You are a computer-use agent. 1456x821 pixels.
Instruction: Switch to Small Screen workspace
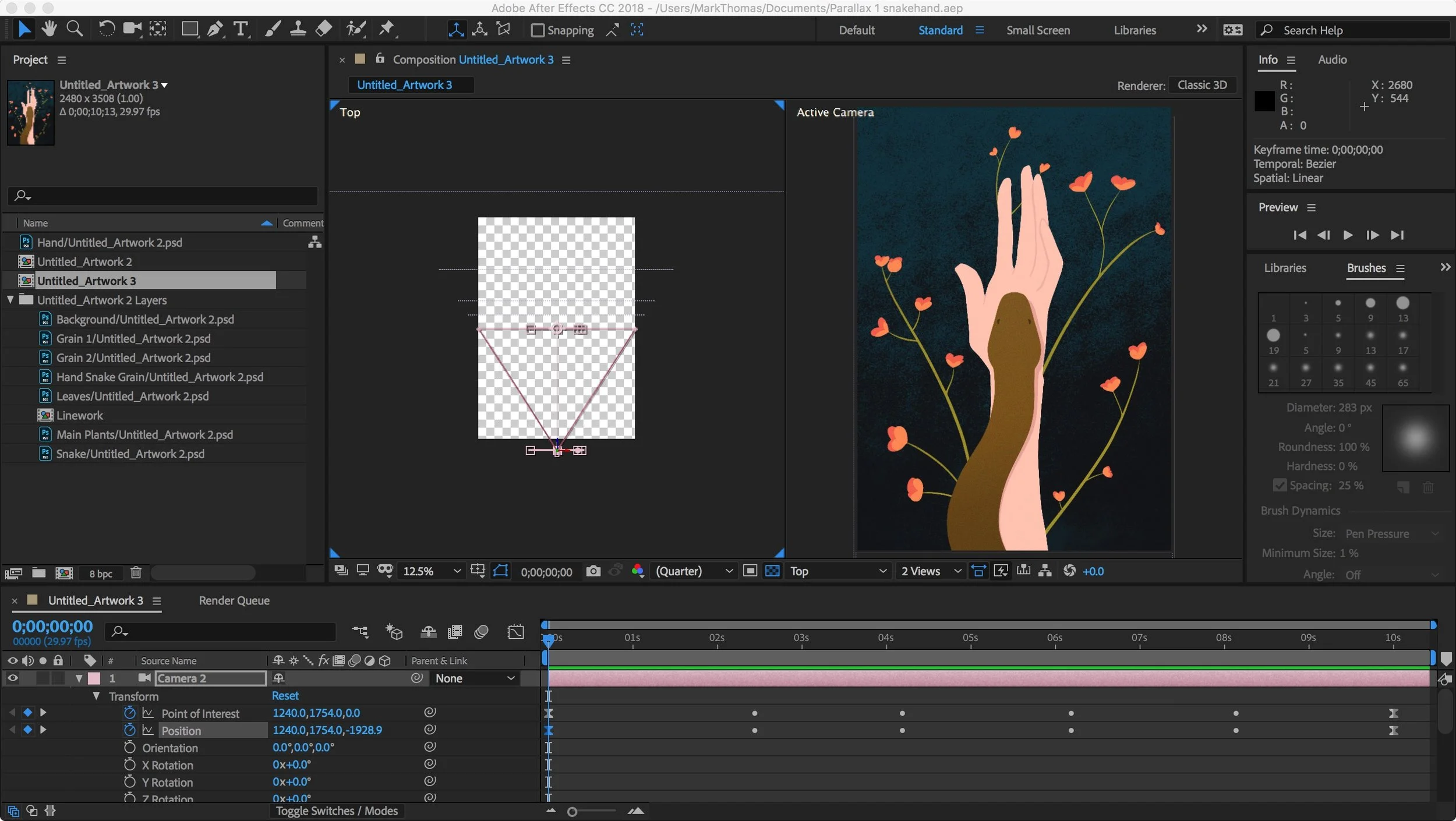(1038, 30)
